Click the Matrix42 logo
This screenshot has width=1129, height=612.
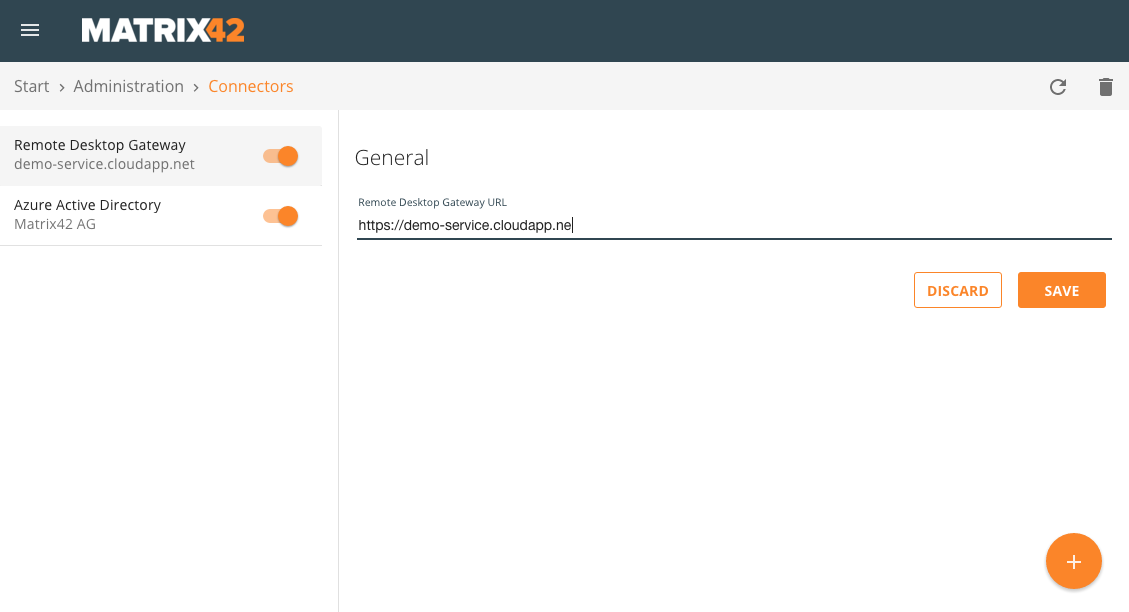162,30
